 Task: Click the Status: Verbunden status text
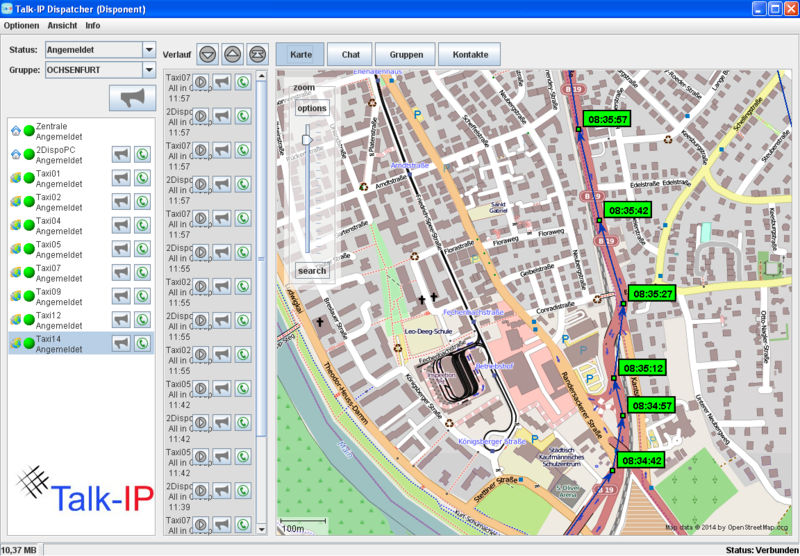pos(762,550)
